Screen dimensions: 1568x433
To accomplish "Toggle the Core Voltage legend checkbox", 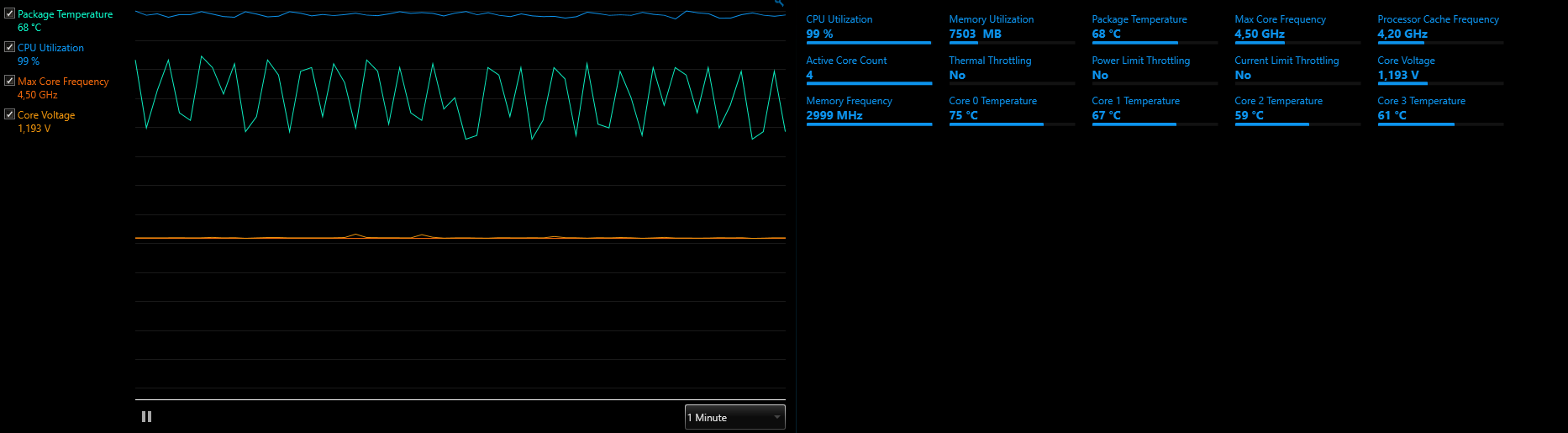I will pyautogui.click(x=10, y=114).
